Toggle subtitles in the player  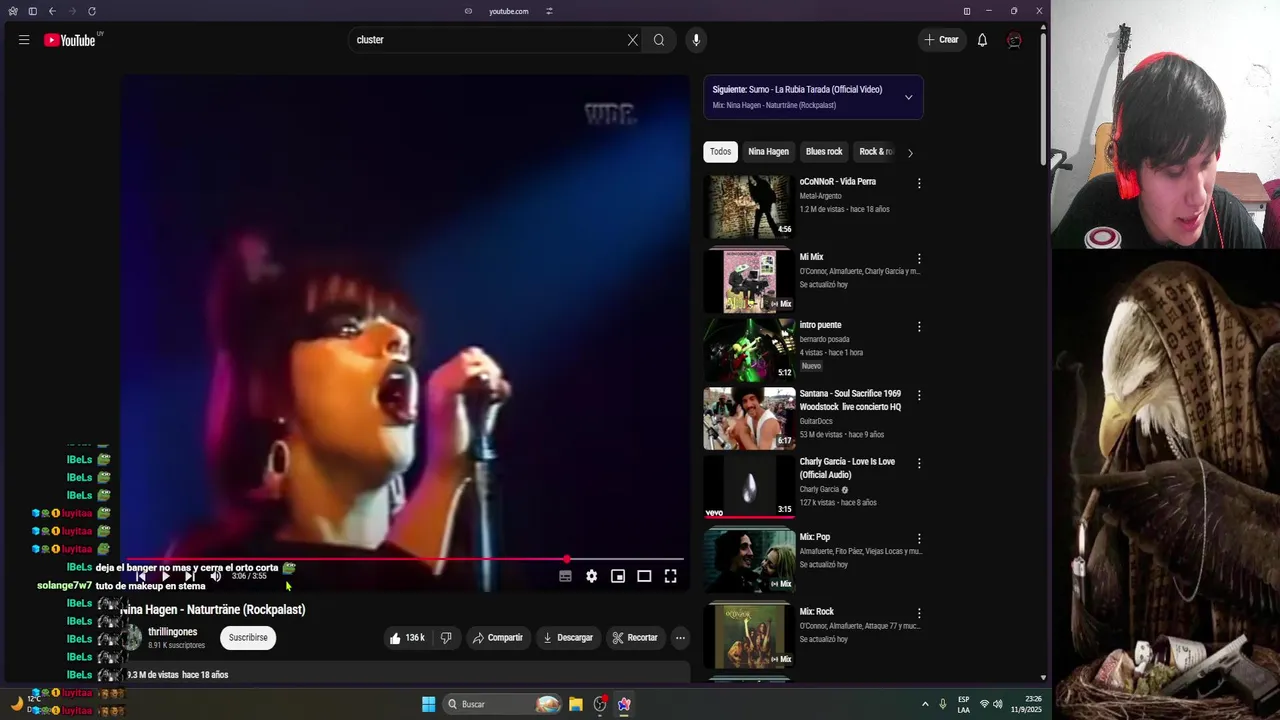(x=565, y=576)
